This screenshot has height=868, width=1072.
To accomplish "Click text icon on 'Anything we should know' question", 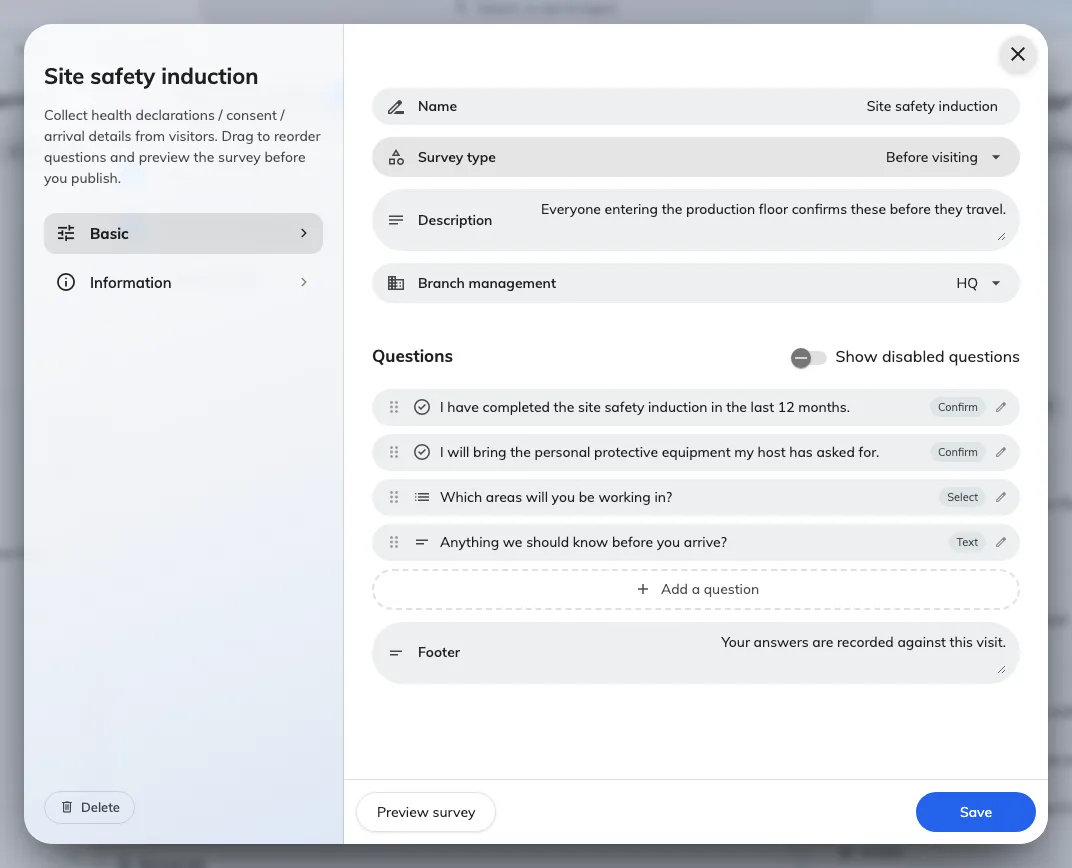I will click(422, 542).
